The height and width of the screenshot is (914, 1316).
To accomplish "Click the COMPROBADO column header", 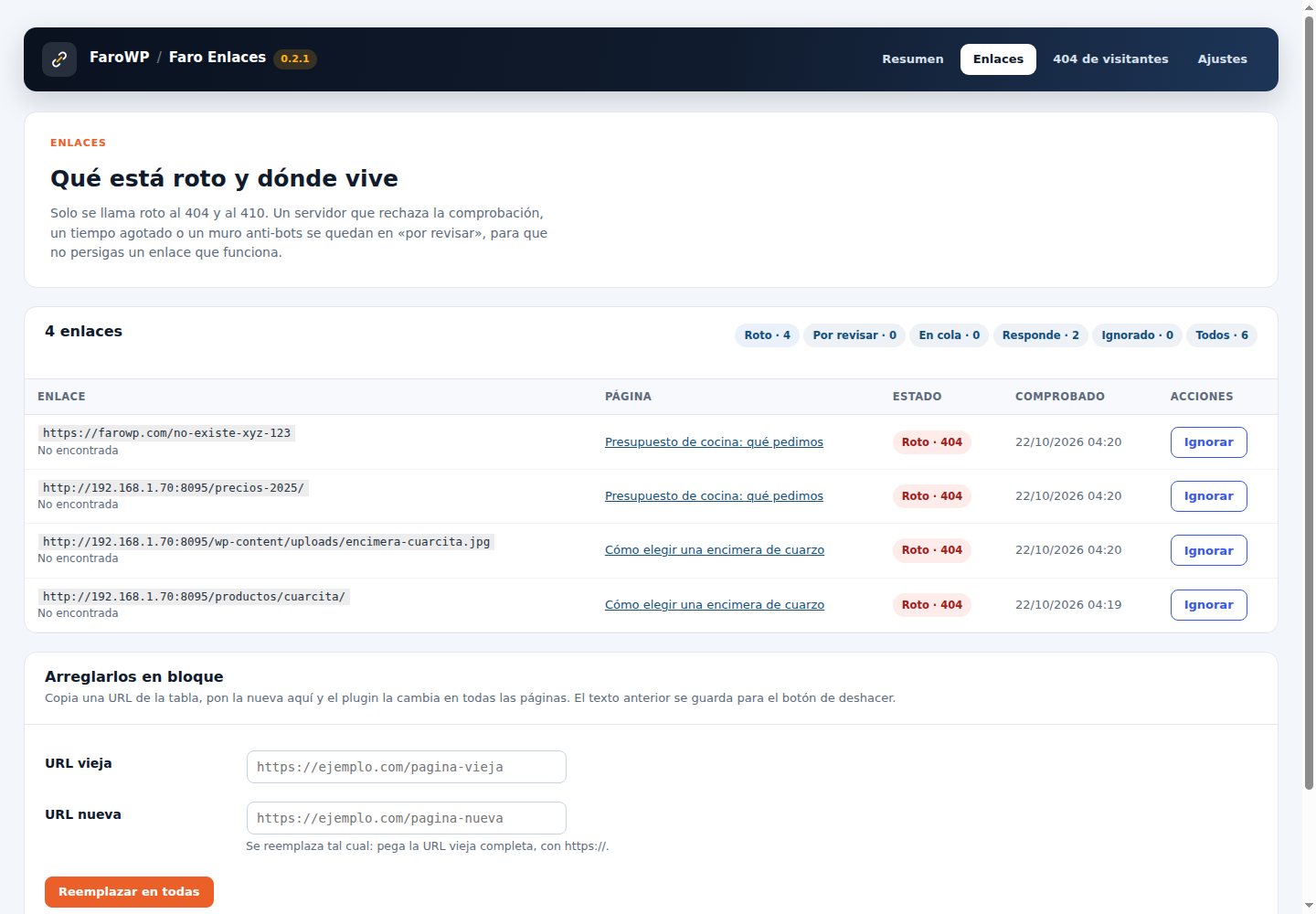I will (x=1060, y=397).
